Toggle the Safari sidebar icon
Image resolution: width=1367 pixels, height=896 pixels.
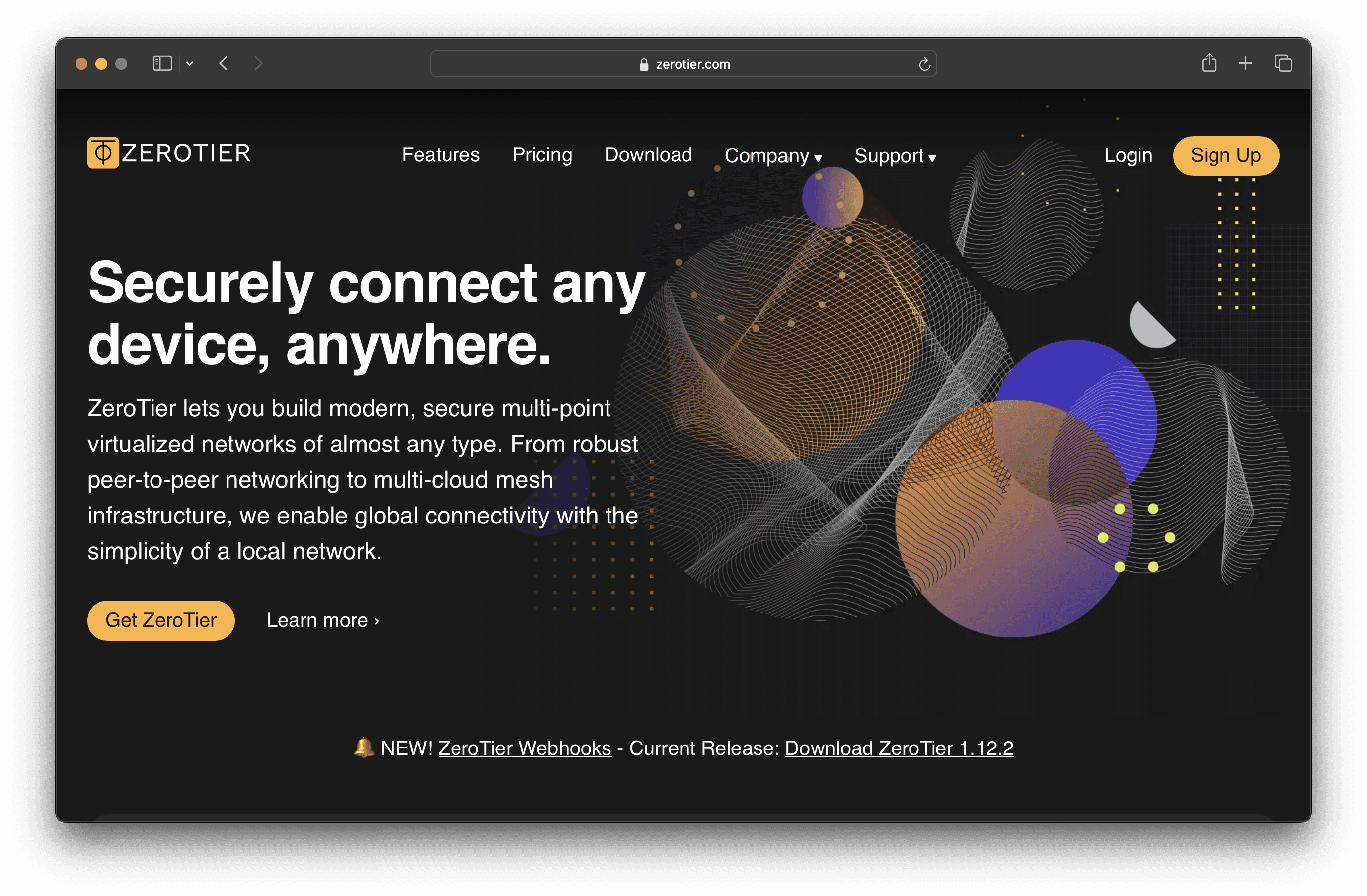(x=162, y=63)
